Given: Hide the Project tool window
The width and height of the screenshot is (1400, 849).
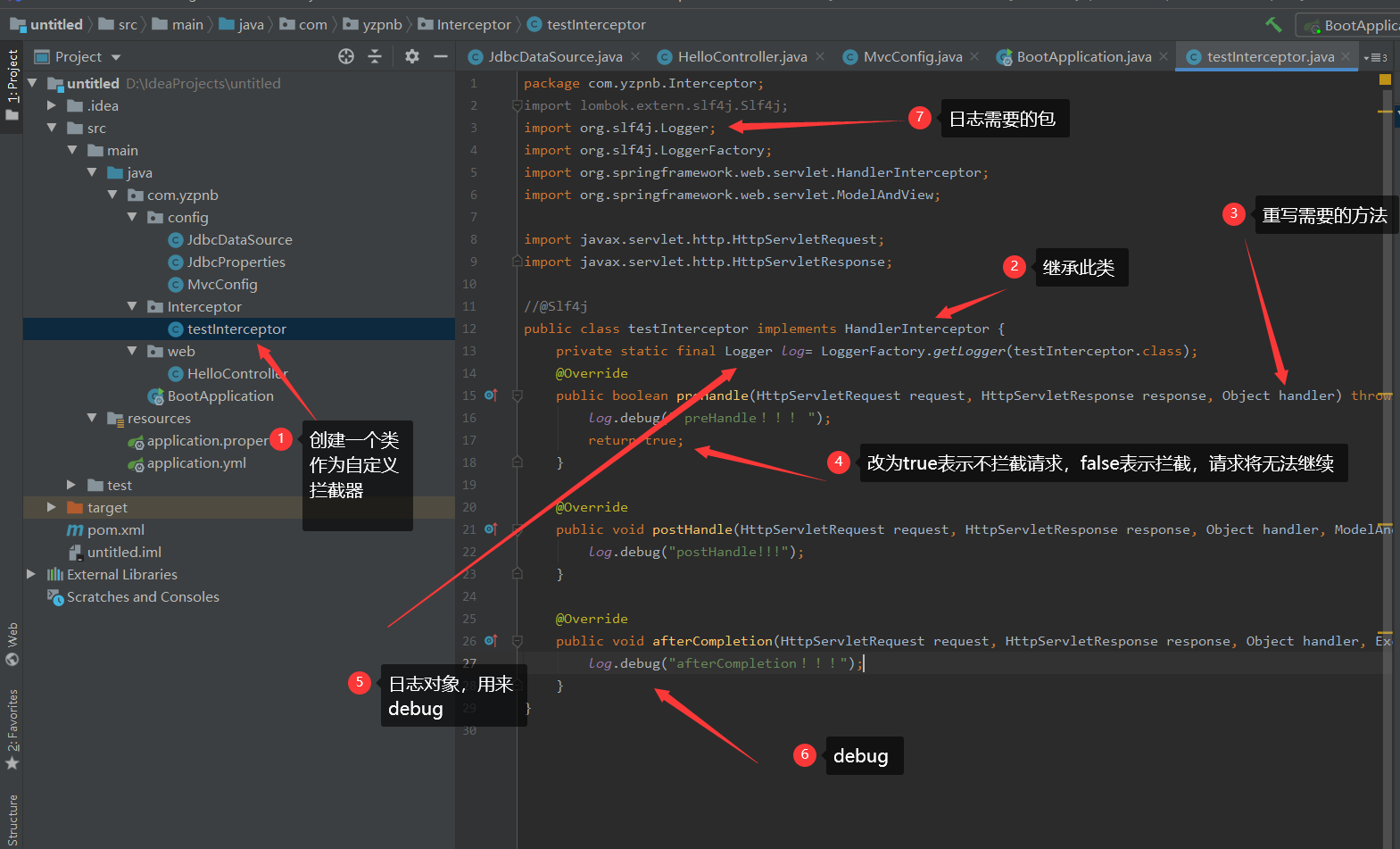Looking at the screenshot, I should pyautogui.click(x=441, y=56).
